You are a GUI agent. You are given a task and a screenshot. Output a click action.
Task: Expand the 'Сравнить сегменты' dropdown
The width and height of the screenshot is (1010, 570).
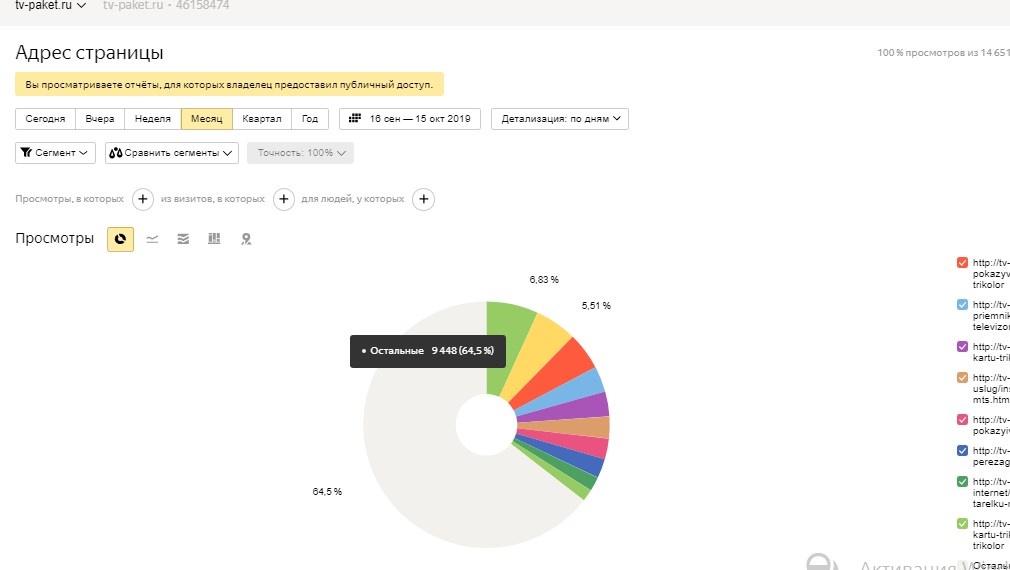click(172, 153)
